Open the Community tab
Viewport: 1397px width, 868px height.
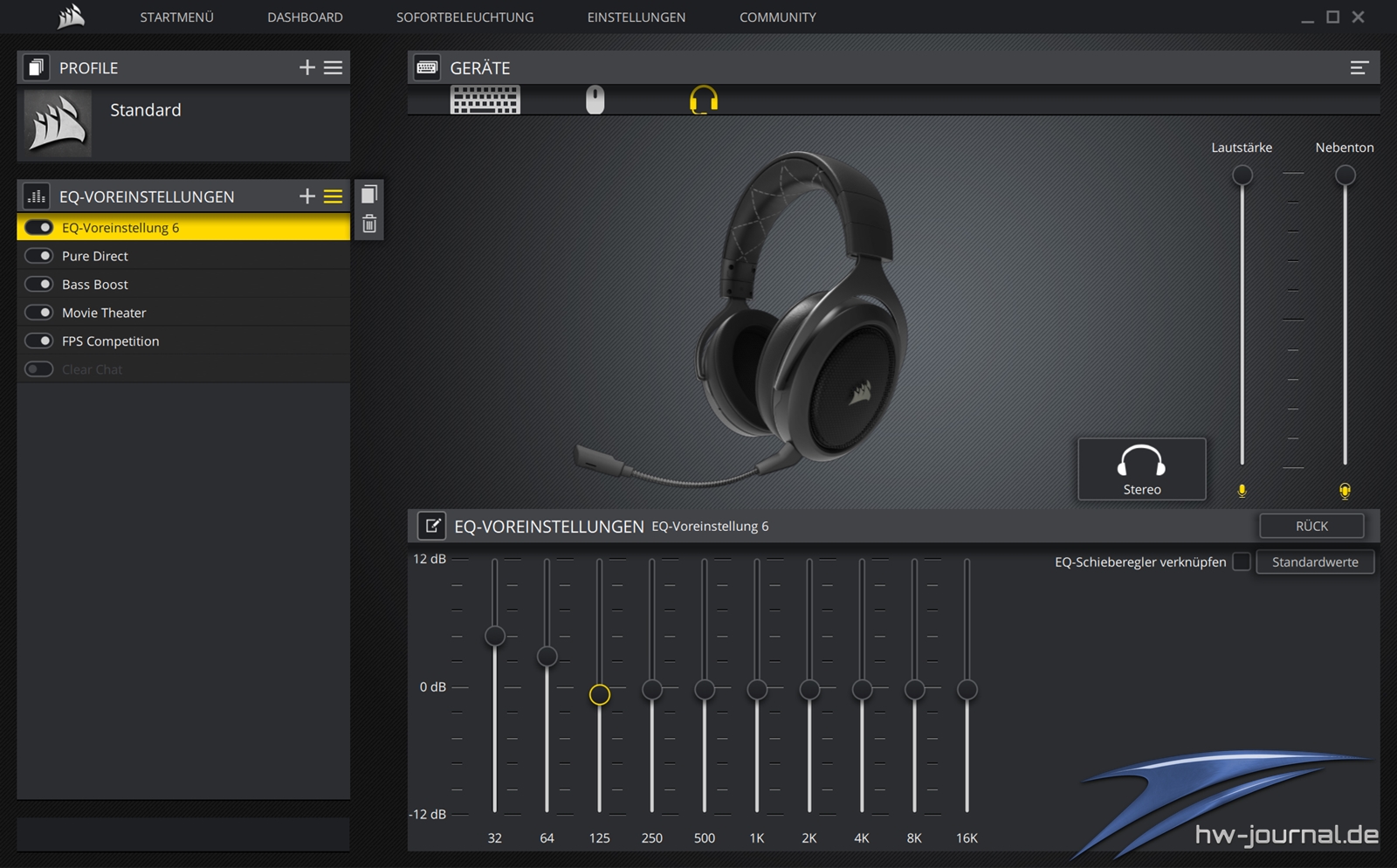click(x=778, y=17)
